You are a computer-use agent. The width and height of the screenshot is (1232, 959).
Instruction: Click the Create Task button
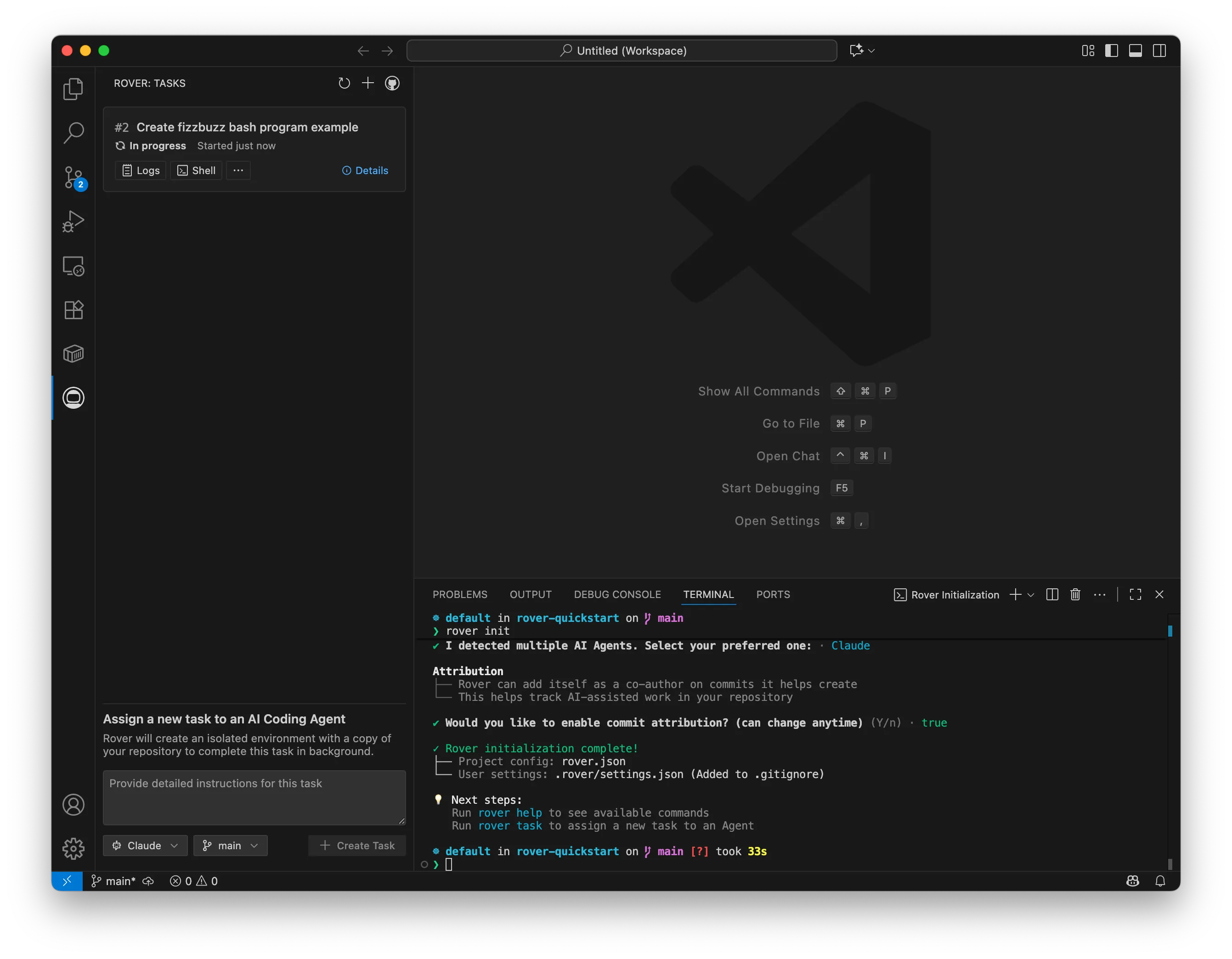point(356,845)
